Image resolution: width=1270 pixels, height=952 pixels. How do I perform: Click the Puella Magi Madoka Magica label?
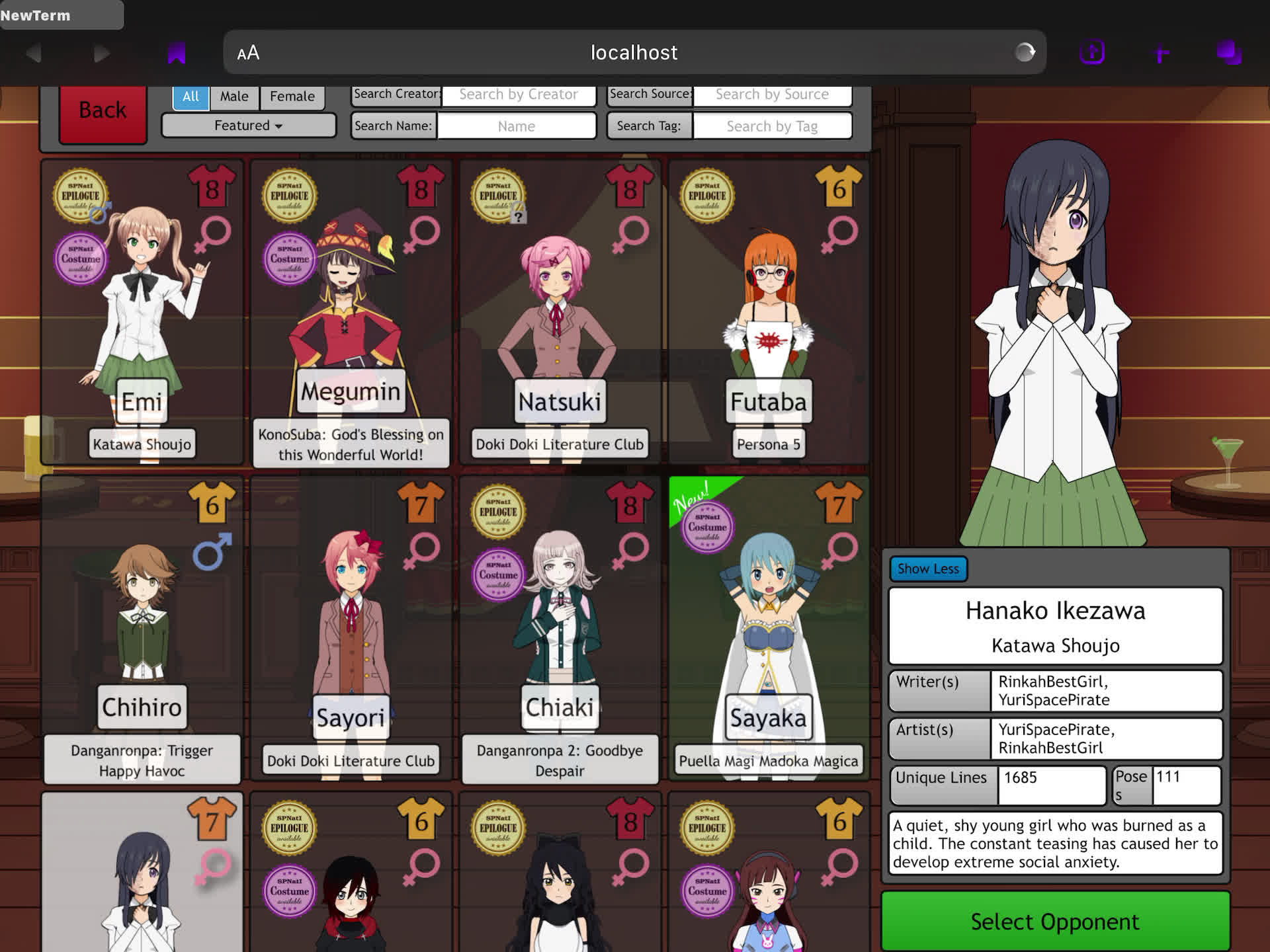click(769, 761)
